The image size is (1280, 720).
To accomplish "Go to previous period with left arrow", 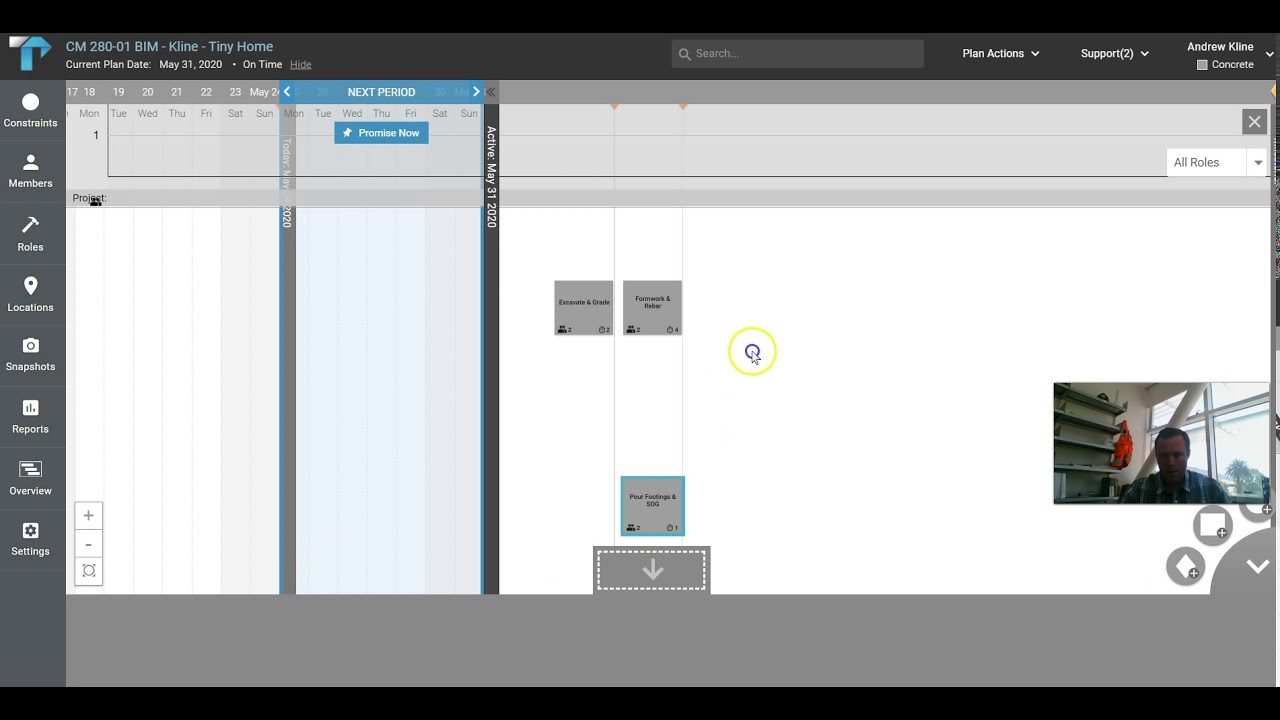I will point(287,92).
